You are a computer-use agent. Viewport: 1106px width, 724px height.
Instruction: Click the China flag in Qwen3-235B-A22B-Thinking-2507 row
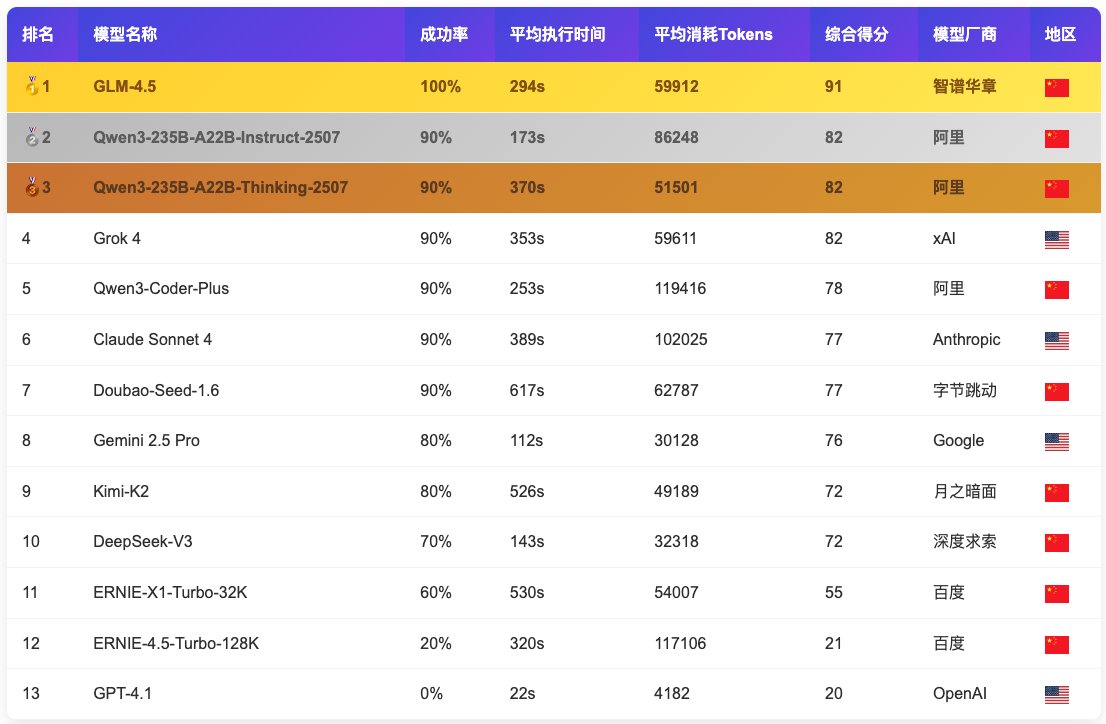click(1057, 188)
